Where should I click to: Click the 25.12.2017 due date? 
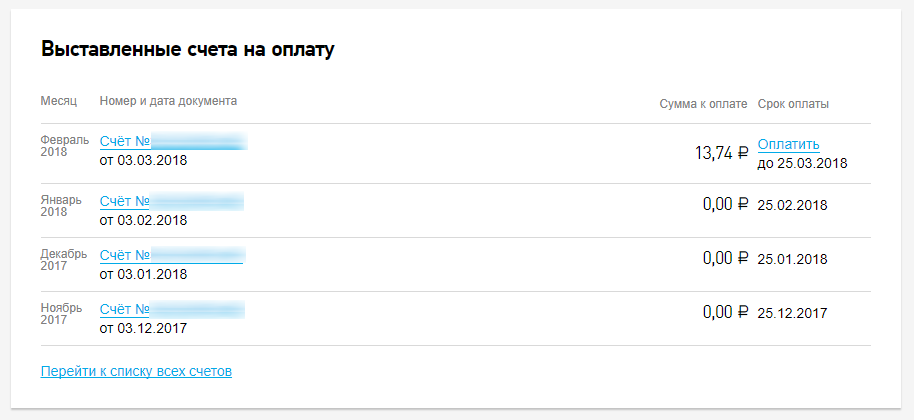point(792,314)
